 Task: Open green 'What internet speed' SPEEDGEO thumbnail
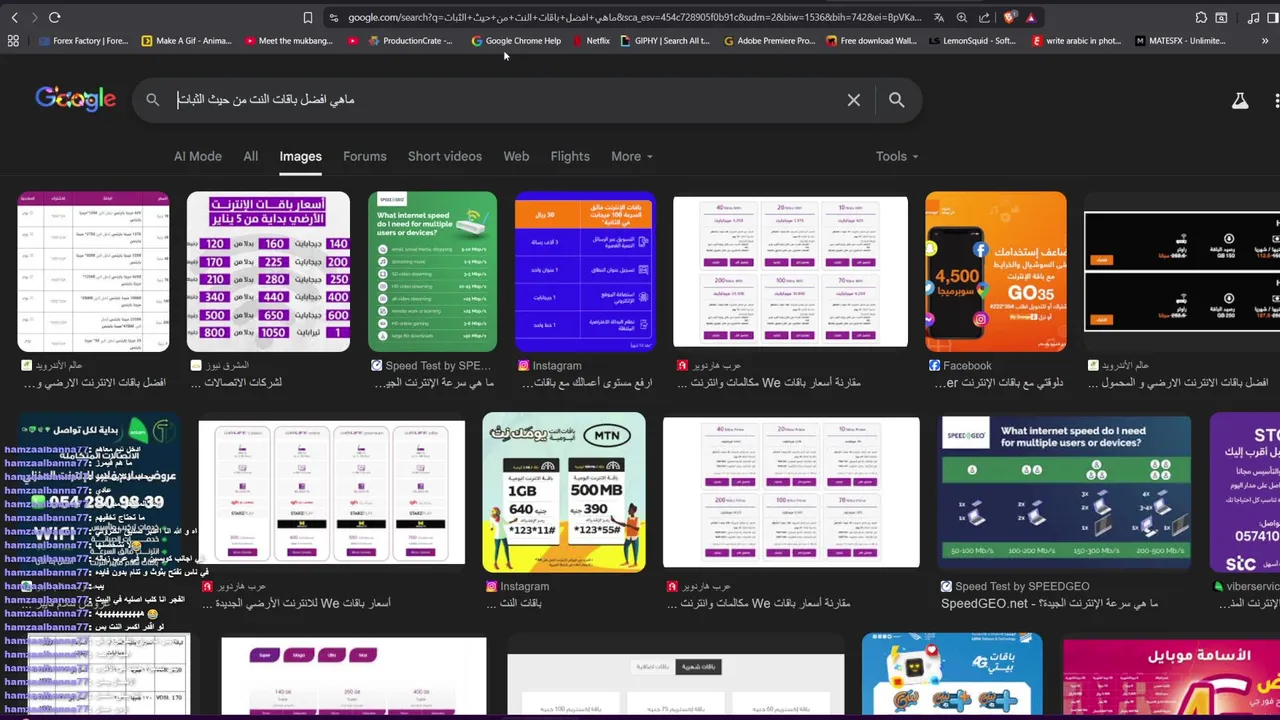click(432, 272)
